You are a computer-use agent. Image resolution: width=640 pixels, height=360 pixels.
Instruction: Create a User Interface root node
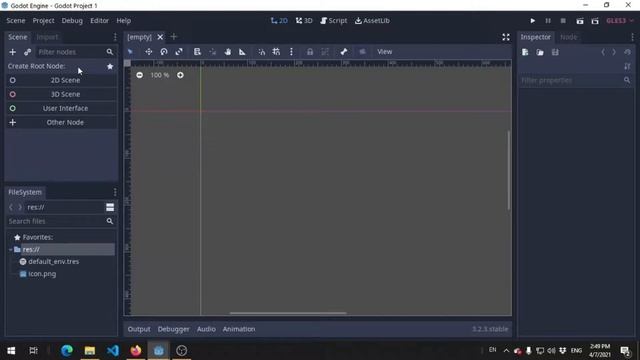coord(62,109)
